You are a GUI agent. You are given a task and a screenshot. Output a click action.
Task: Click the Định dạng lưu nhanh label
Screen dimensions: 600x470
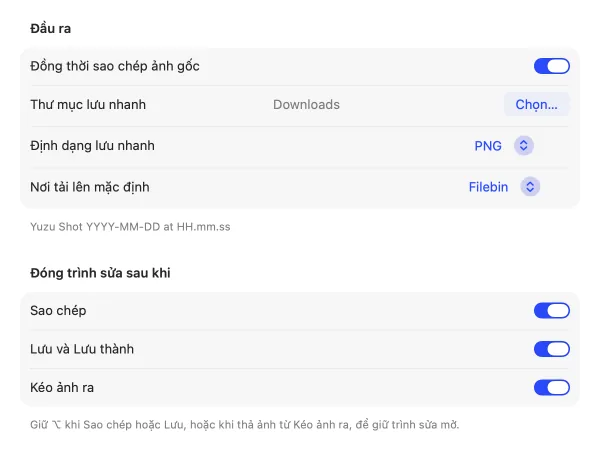pos(92,146)
